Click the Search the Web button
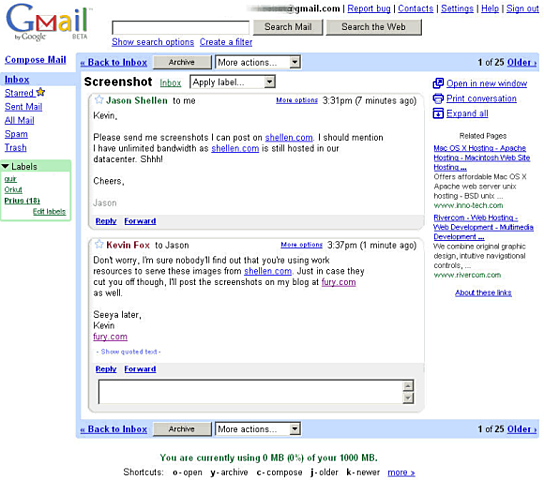The height and width of the screenshot is (480, 544). pyautogui.click(x=374, y=27)
